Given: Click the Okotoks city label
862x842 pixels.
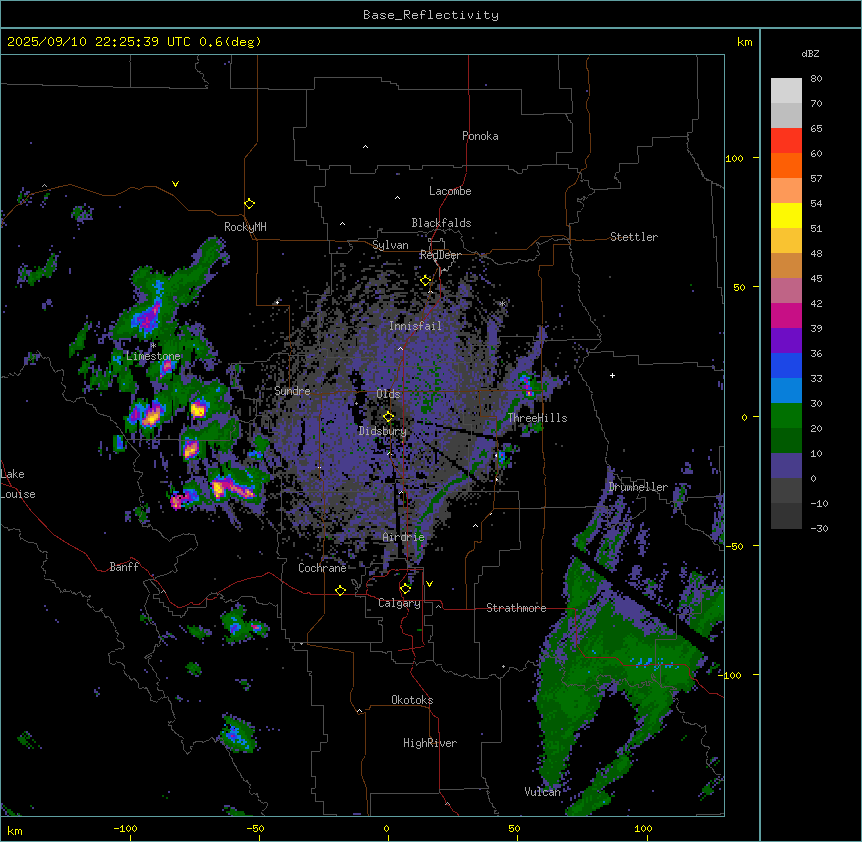Looking at the screenshot, I should (x=412, y=700).
